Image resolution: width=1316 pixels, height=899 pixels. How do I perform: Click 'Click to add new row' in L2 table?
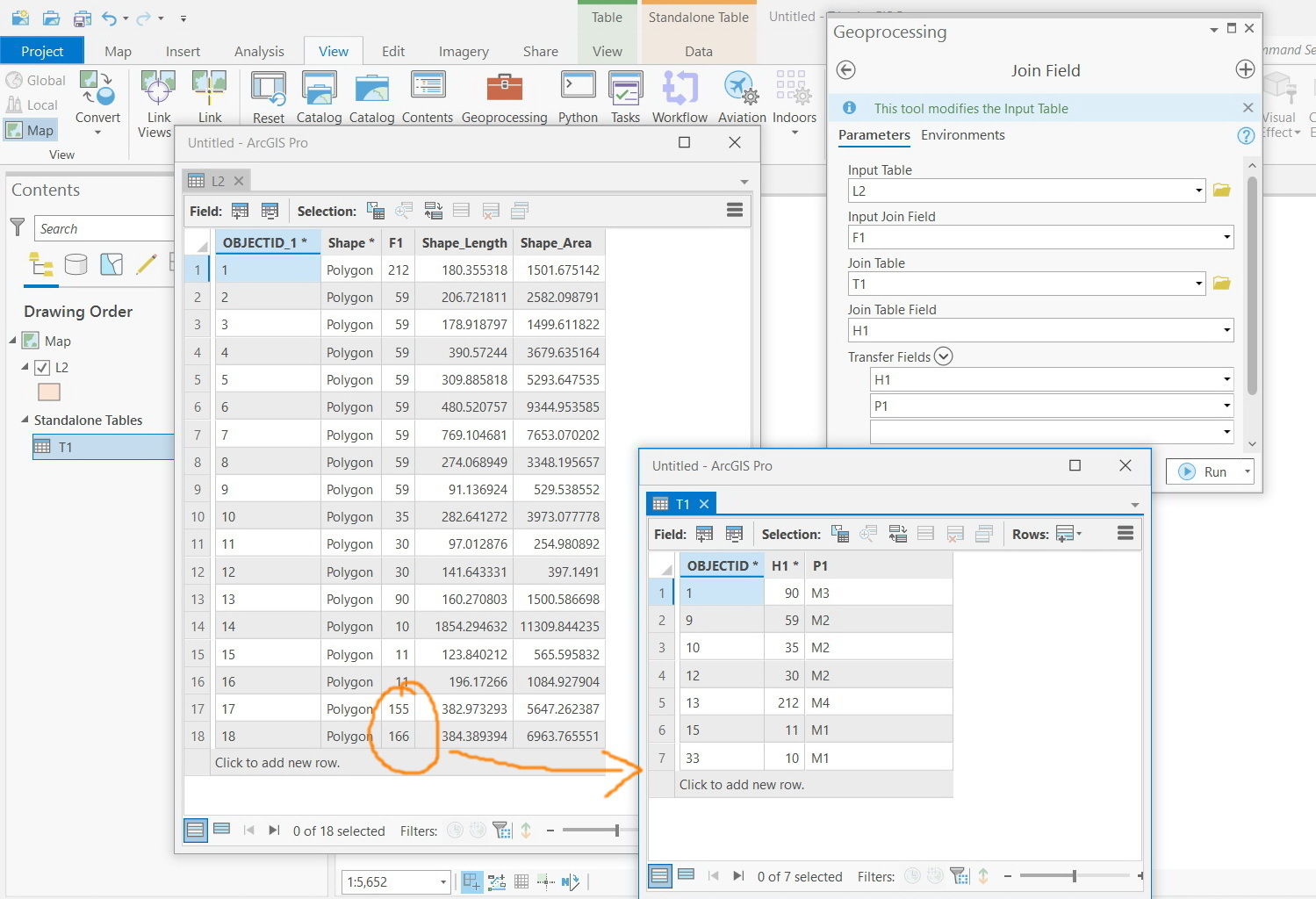(277, 762)
